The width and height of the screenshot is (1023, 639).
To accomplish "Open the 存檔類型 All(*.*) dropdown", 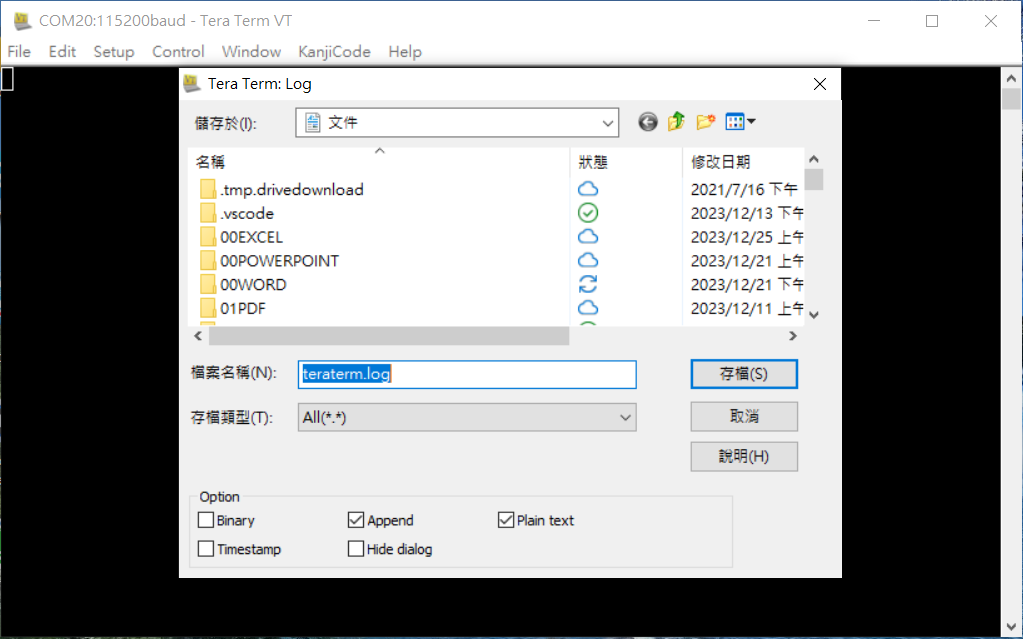I will coord(625,418).
